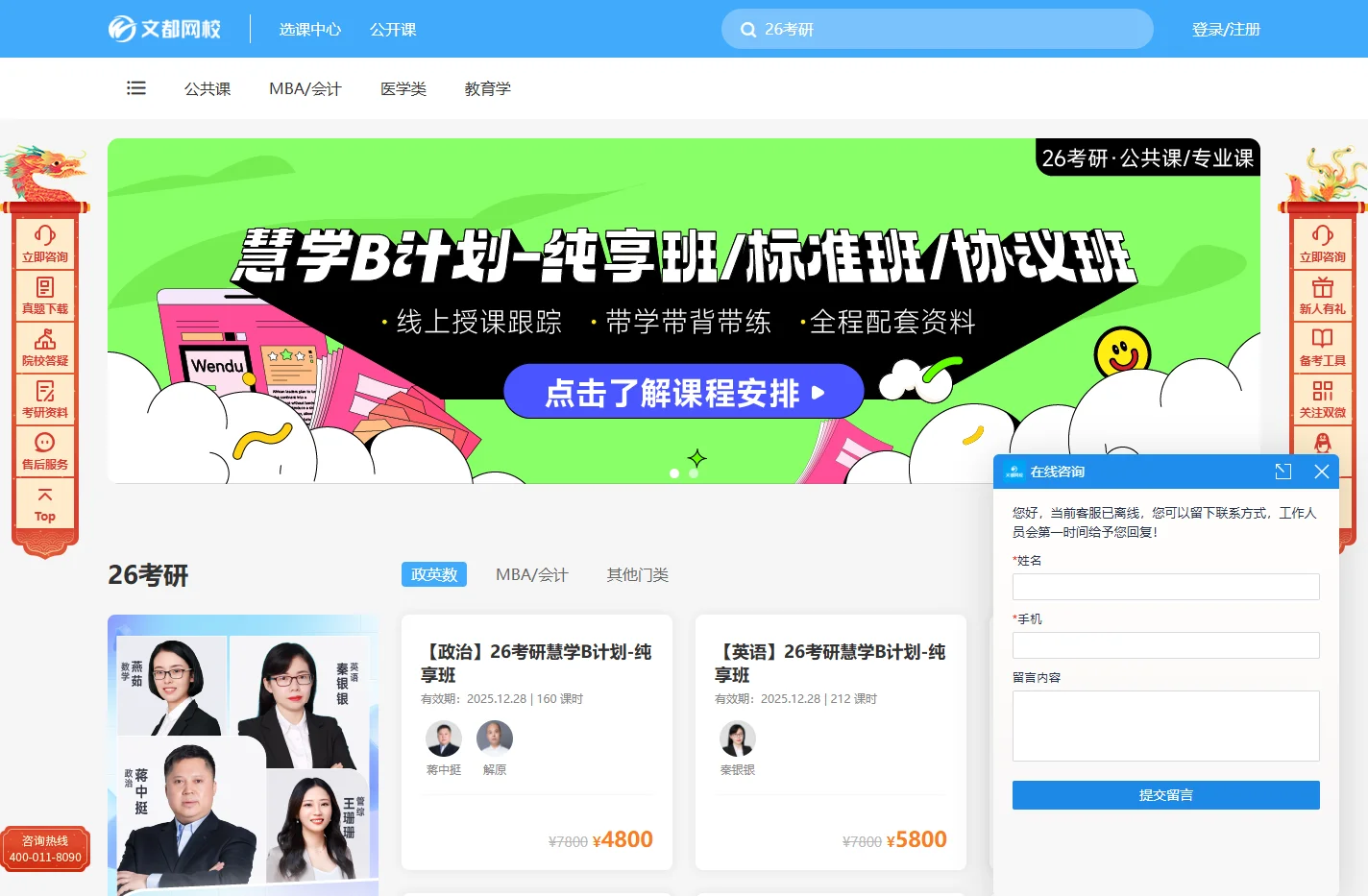The image size is (1368, 896).
Task: Open 公开课 in top bar
Action: pyautogui.click(x=393, y=30)
